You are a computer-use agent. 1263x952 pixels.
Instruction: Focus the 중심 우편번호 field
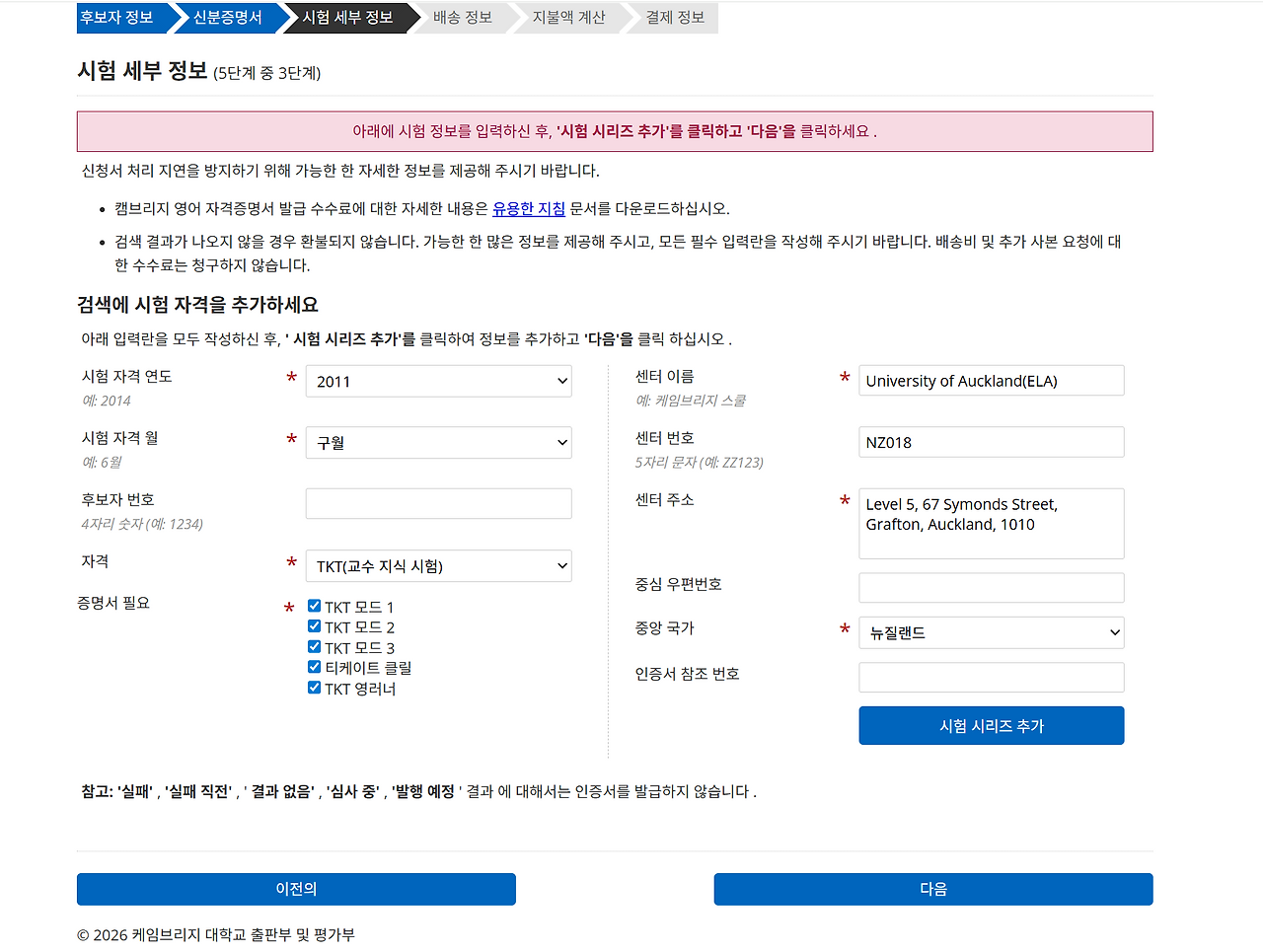click(991, 587)
